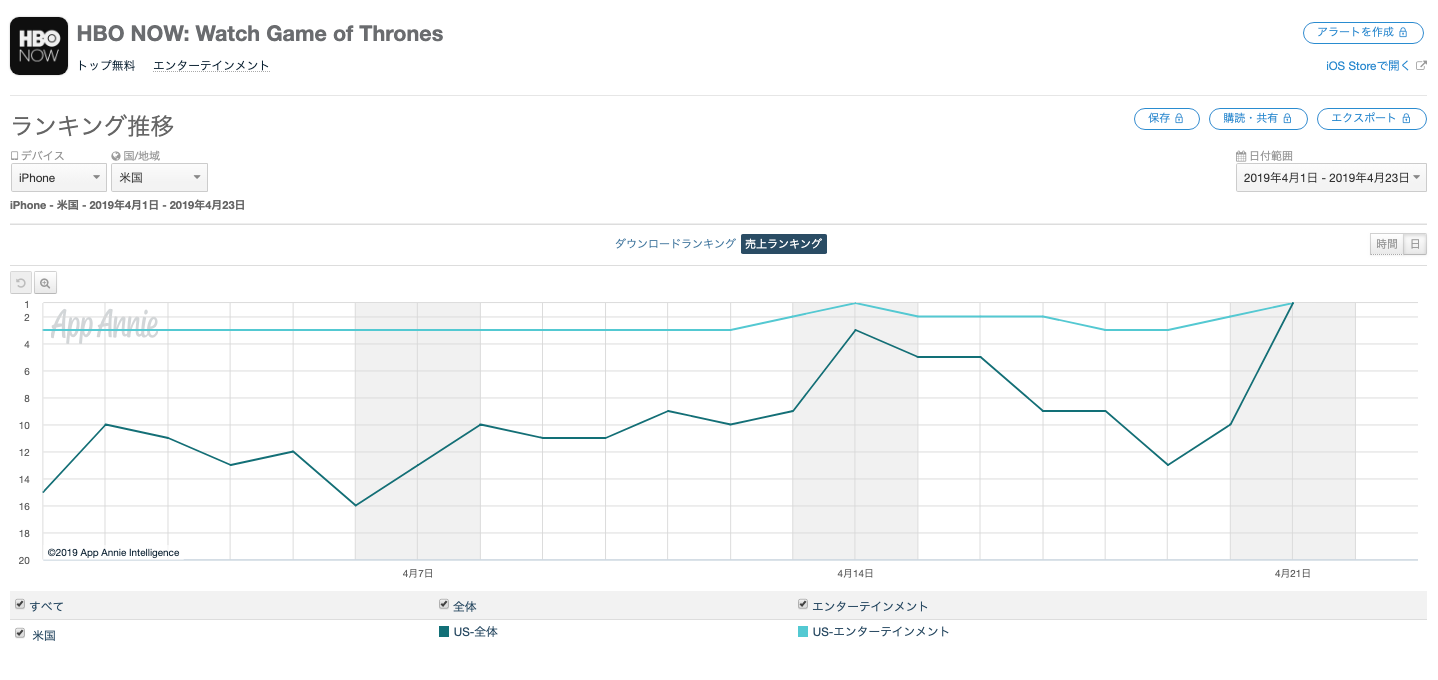Open the iPhone device dropdown
Viewport: 1438px width, 680px height.
click(58, 177)
